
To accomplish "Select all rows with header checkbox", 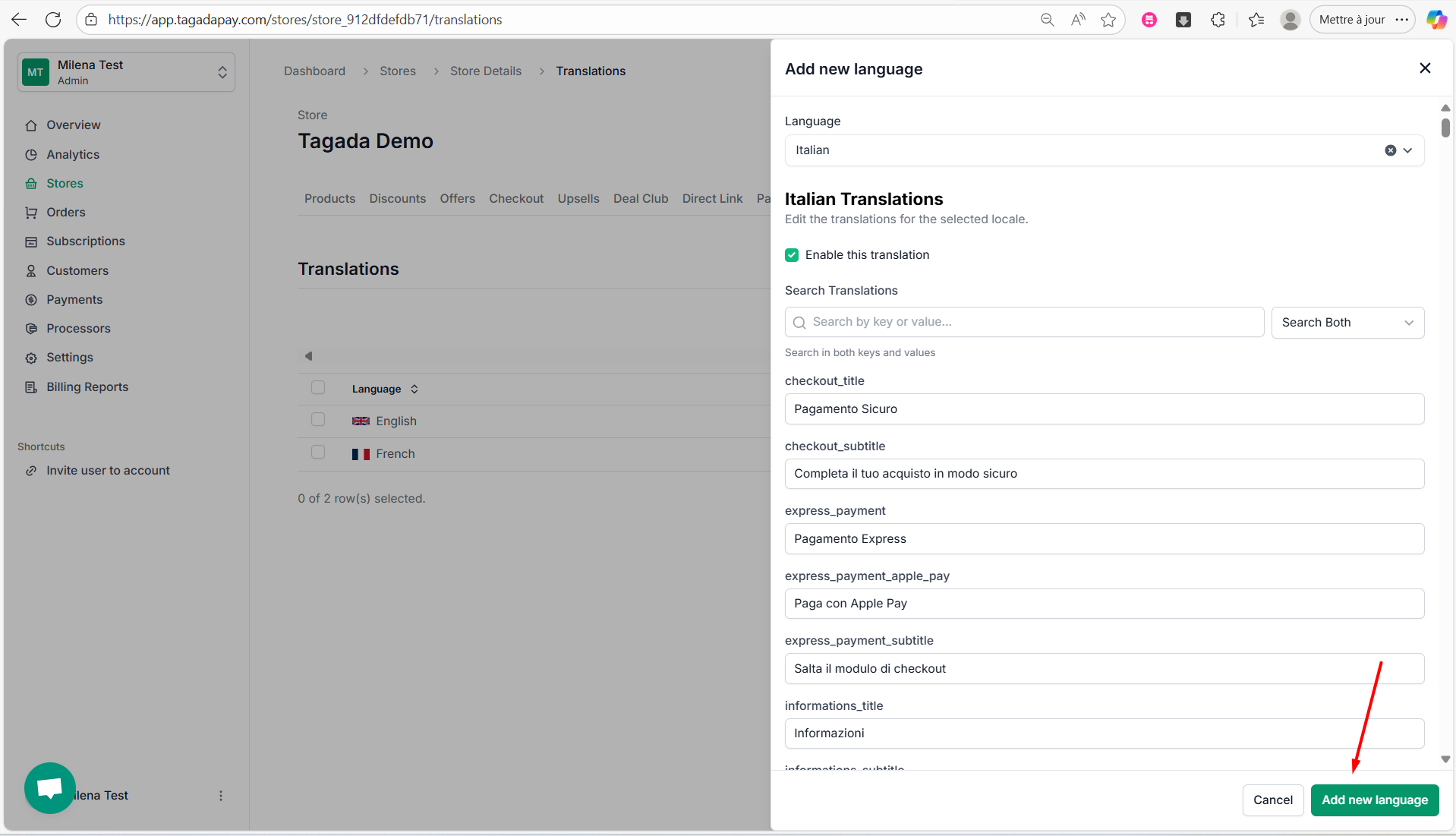I will [x=318, y=388].
